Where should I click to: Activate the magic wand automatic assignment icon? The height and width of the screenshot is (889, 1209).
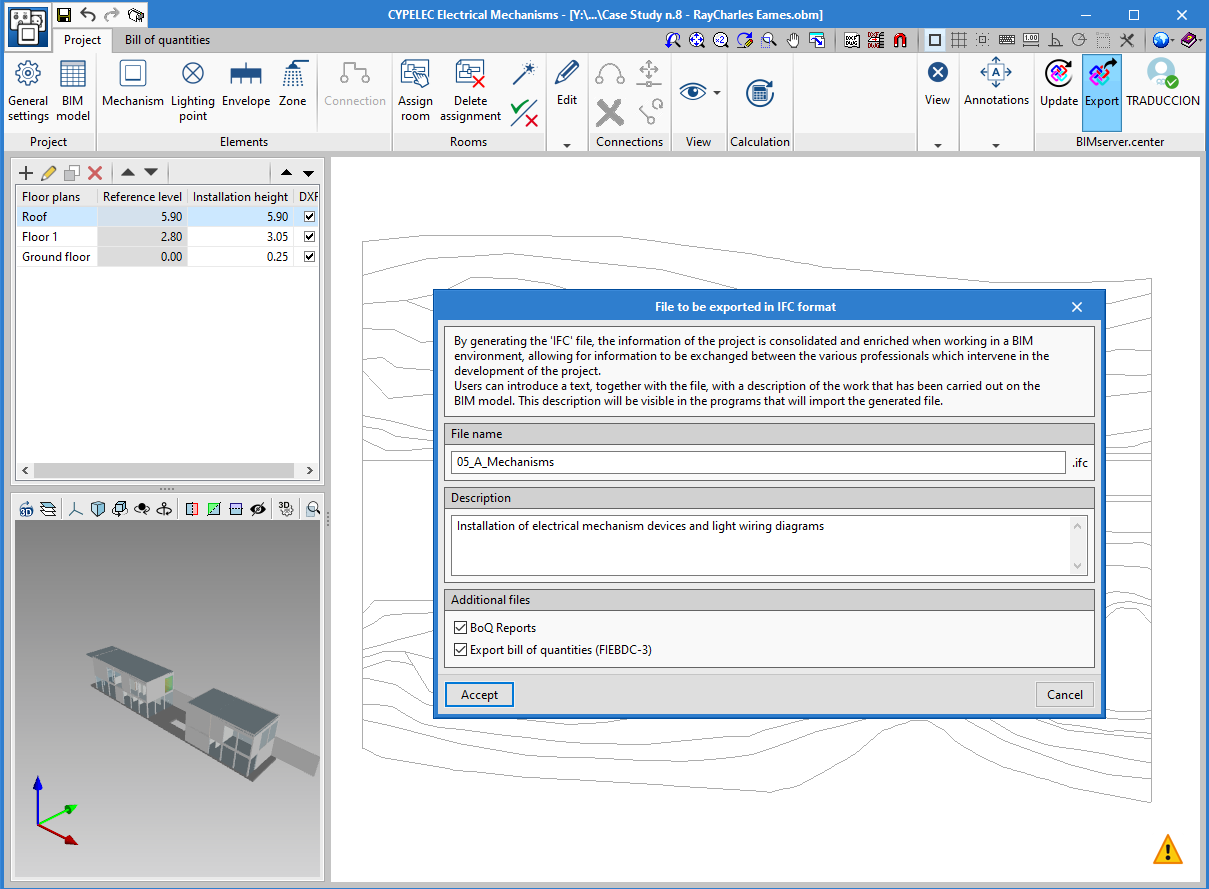[x=525, y=73]
